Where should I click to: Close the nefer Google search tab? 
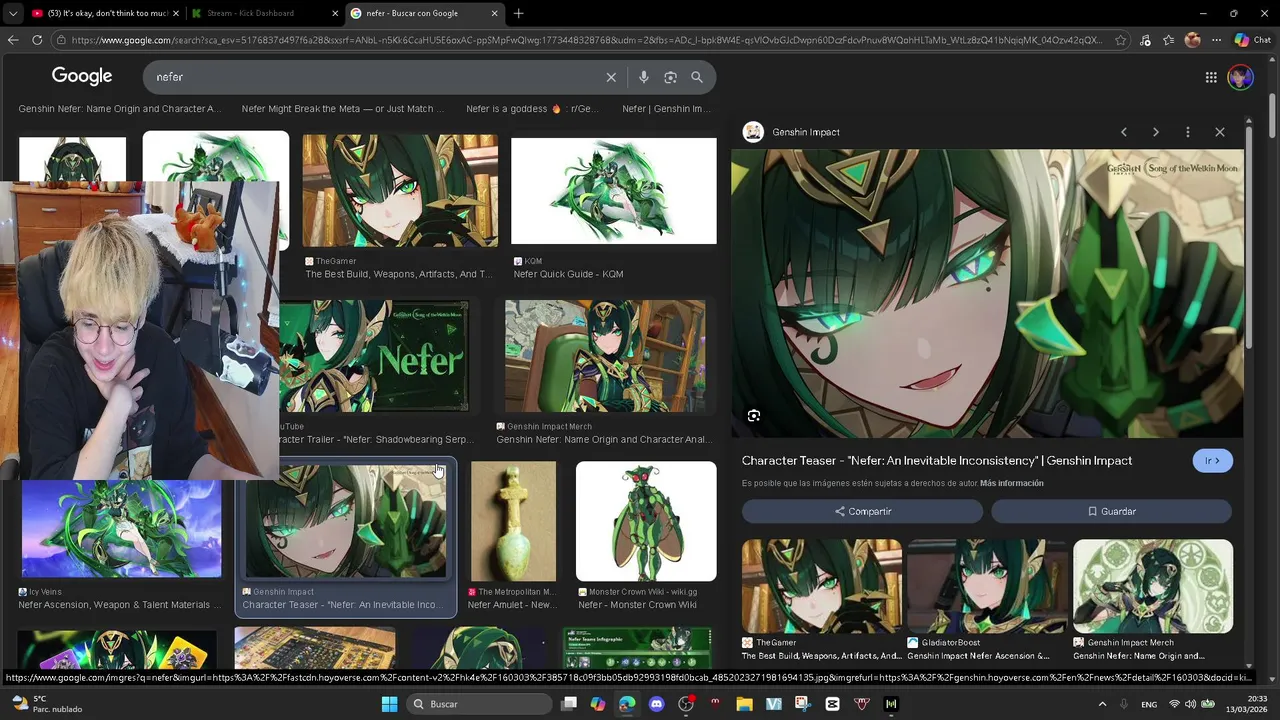click(494, 13)
